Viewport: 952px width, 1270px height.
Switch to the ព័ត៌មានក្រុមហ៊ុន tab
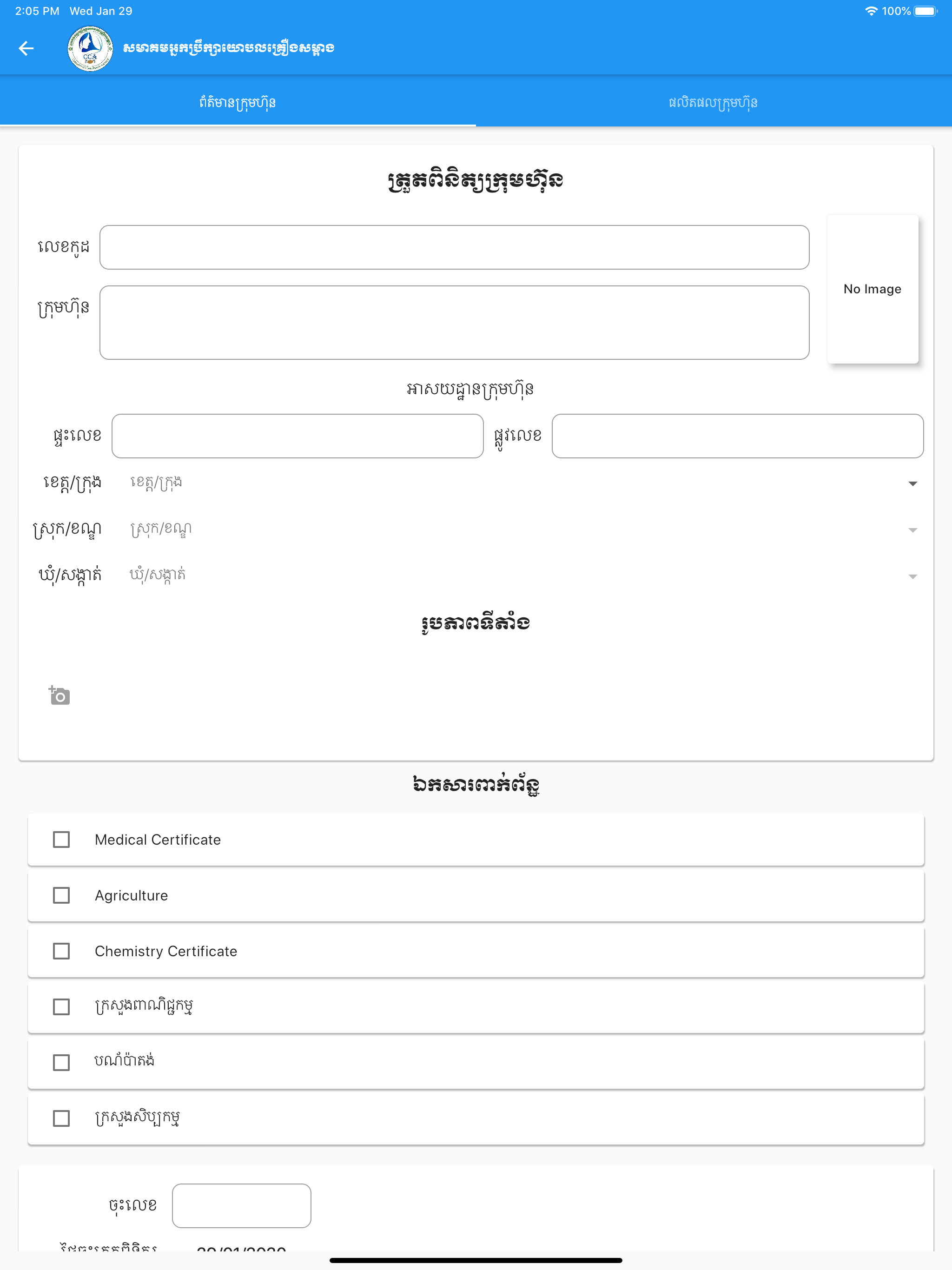(238, 102)
